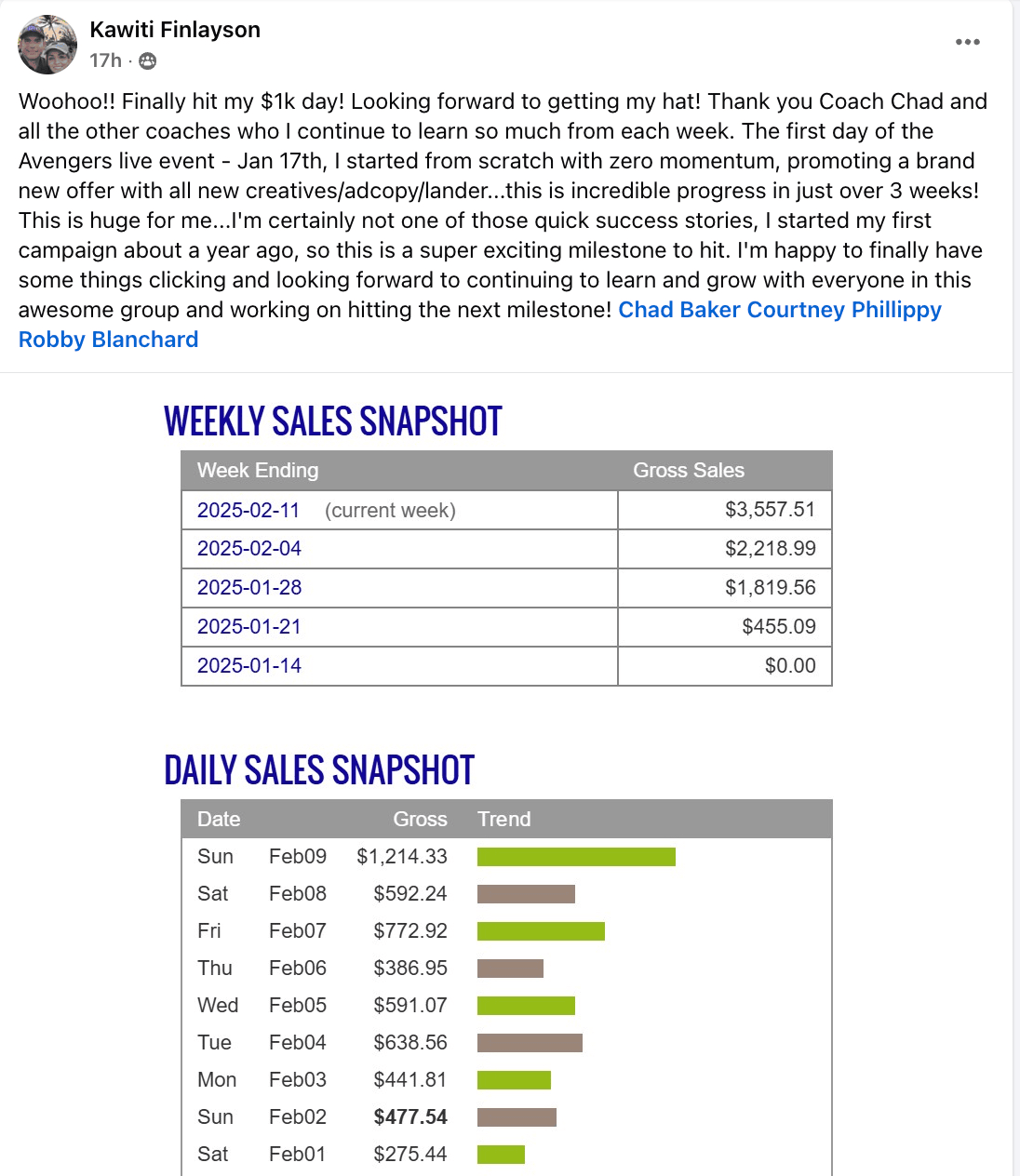Open tagged profile Robby Blanchard
This screenshot has width=1020, height=1176.
point(108,340)
